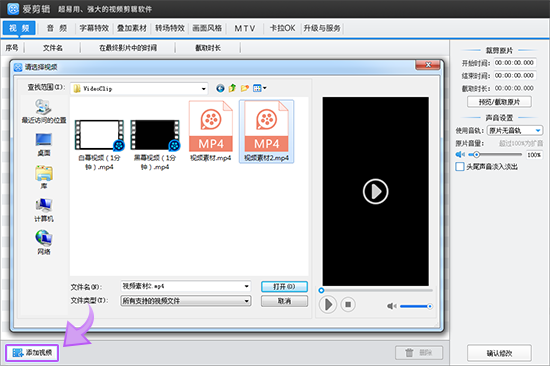Click the 100% volume value field
This screenshot has height=366, width=550.
[x=534, y=155]
